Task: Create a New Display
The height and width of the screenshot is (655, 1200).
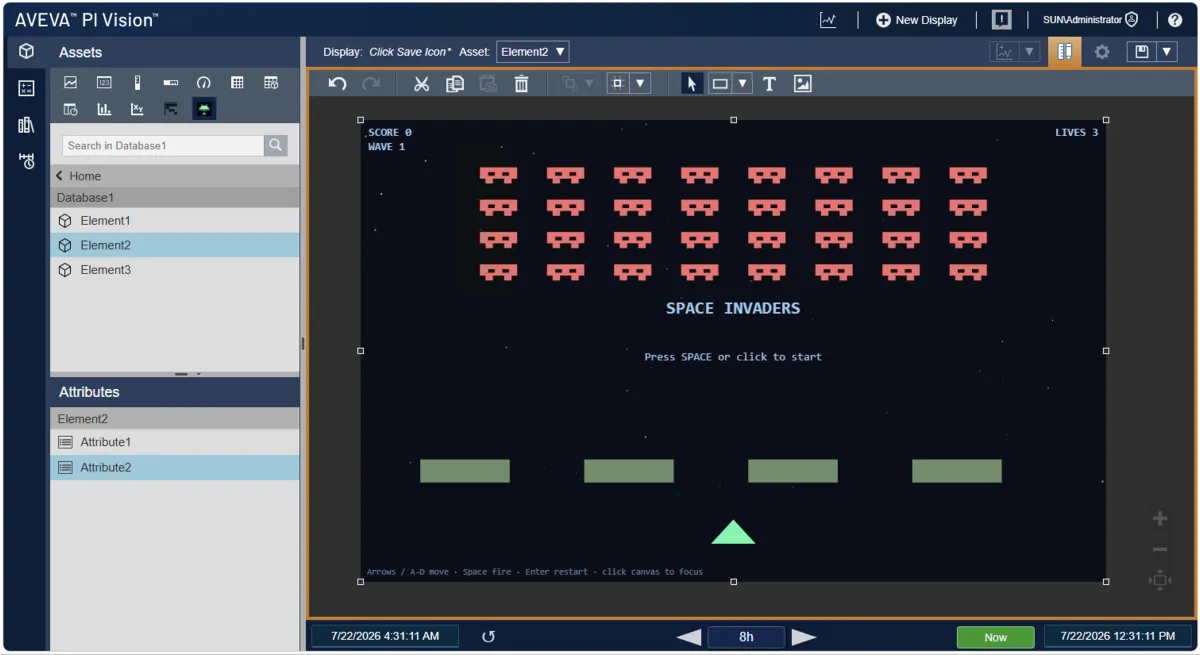Action: click(917, 20)
